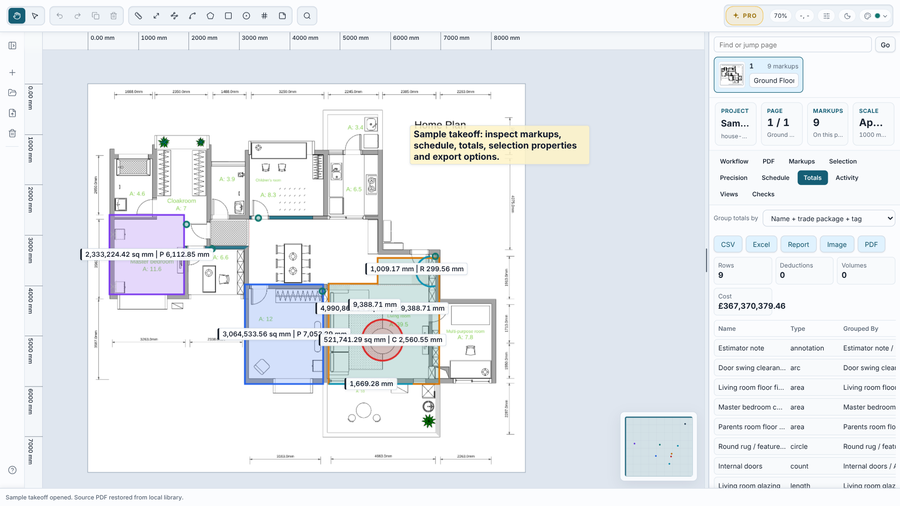Switch to the Views tab

click(x=729, y=194)
